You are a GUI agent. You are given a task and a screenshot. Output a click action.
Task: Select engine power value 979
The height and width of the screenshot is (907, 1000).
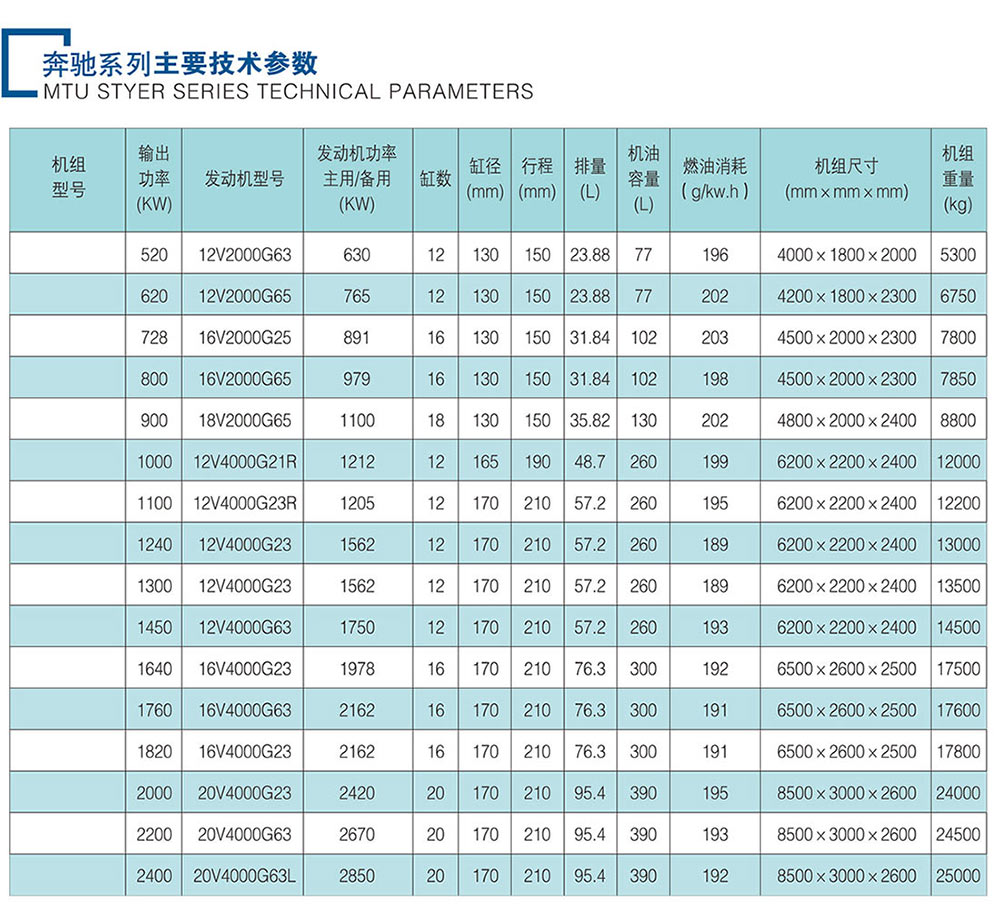357,379
